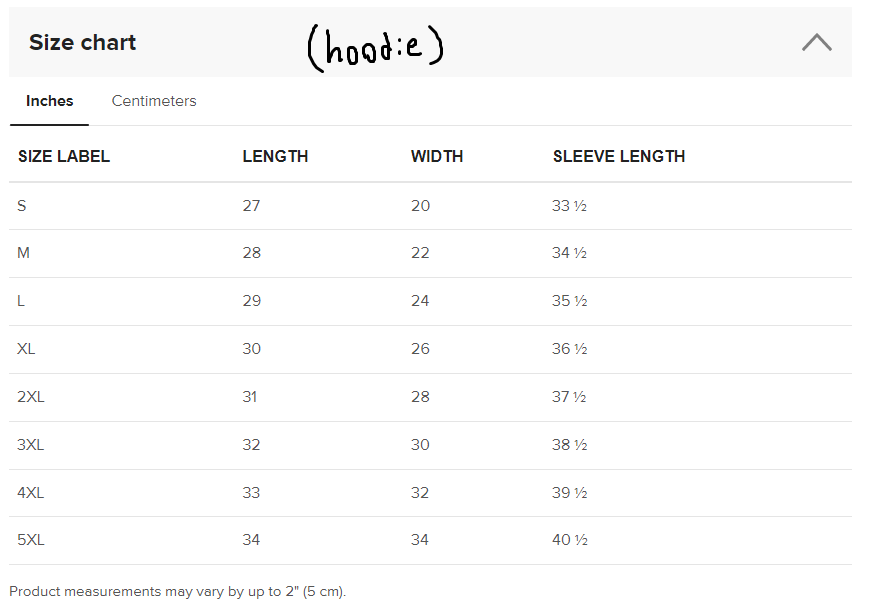This screenshot has height=610, width=871.
Task: Select the S size label row
Action: coord(22,206)
